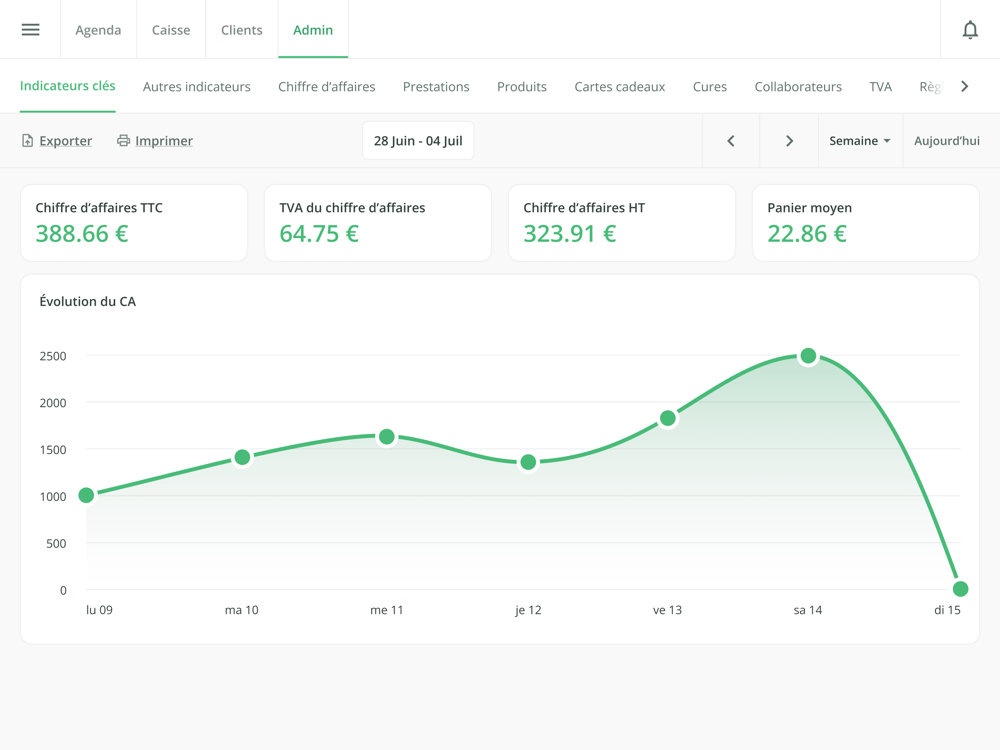Jump to Aujourd'hui

click(946, 141)
